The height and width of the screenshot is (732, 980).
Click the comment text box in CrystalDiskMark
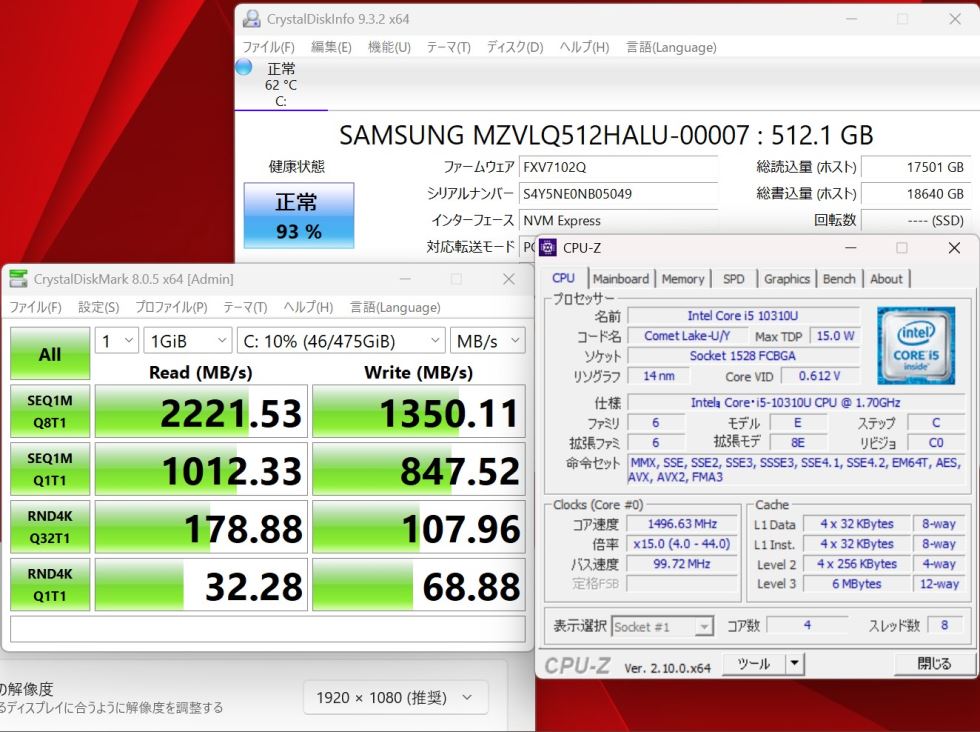click(268, 629)
